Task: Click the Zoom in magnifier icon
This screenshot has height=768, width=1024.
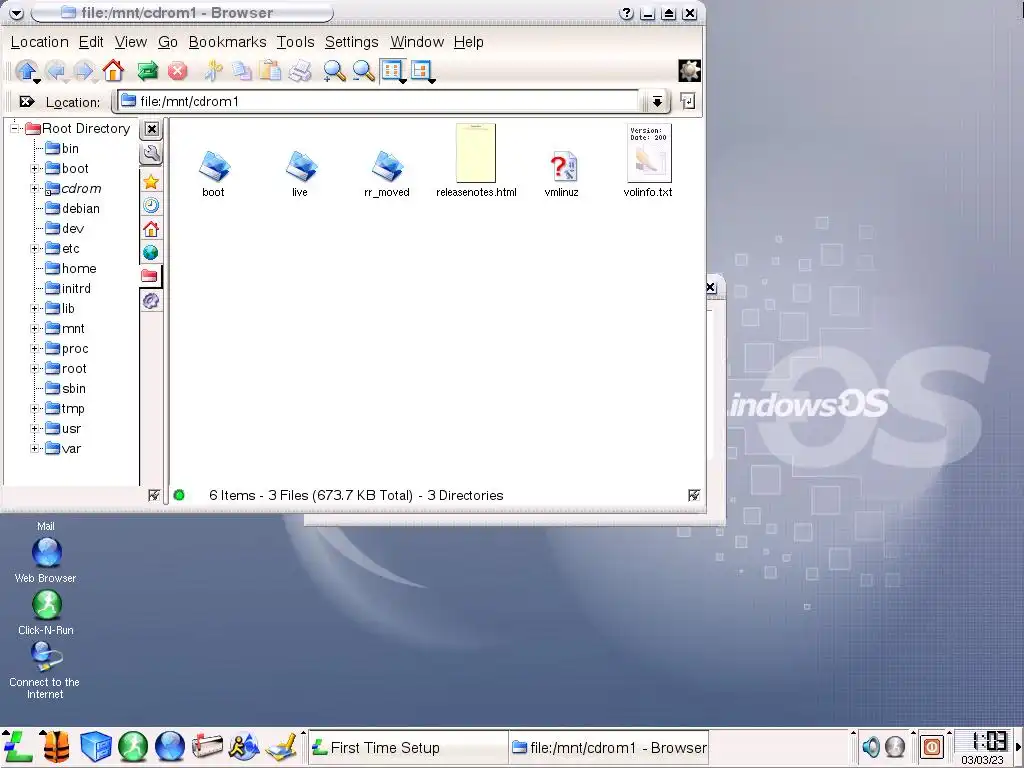Action: 334,71
